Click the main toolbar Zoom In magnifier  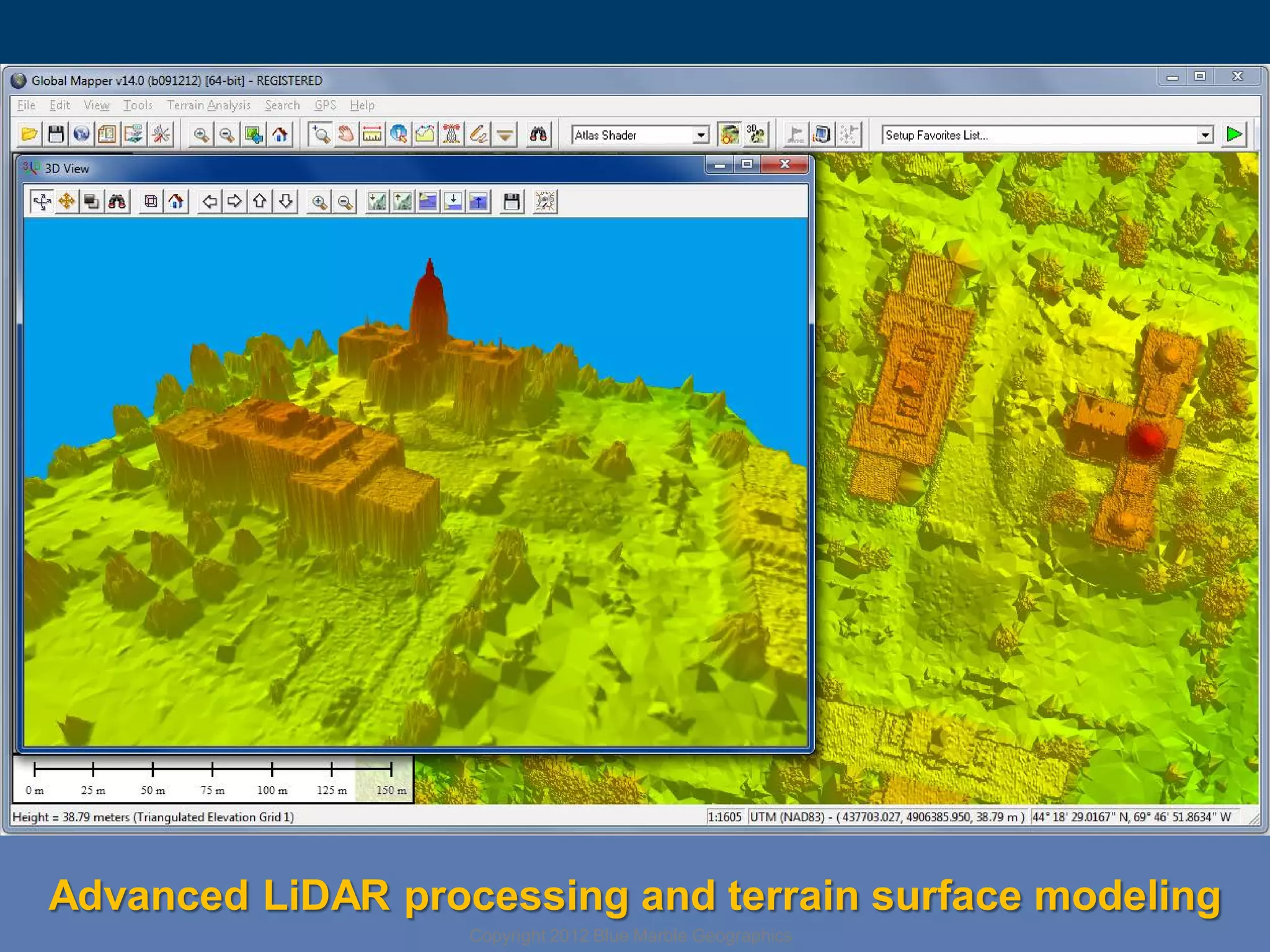coord(201,134)
